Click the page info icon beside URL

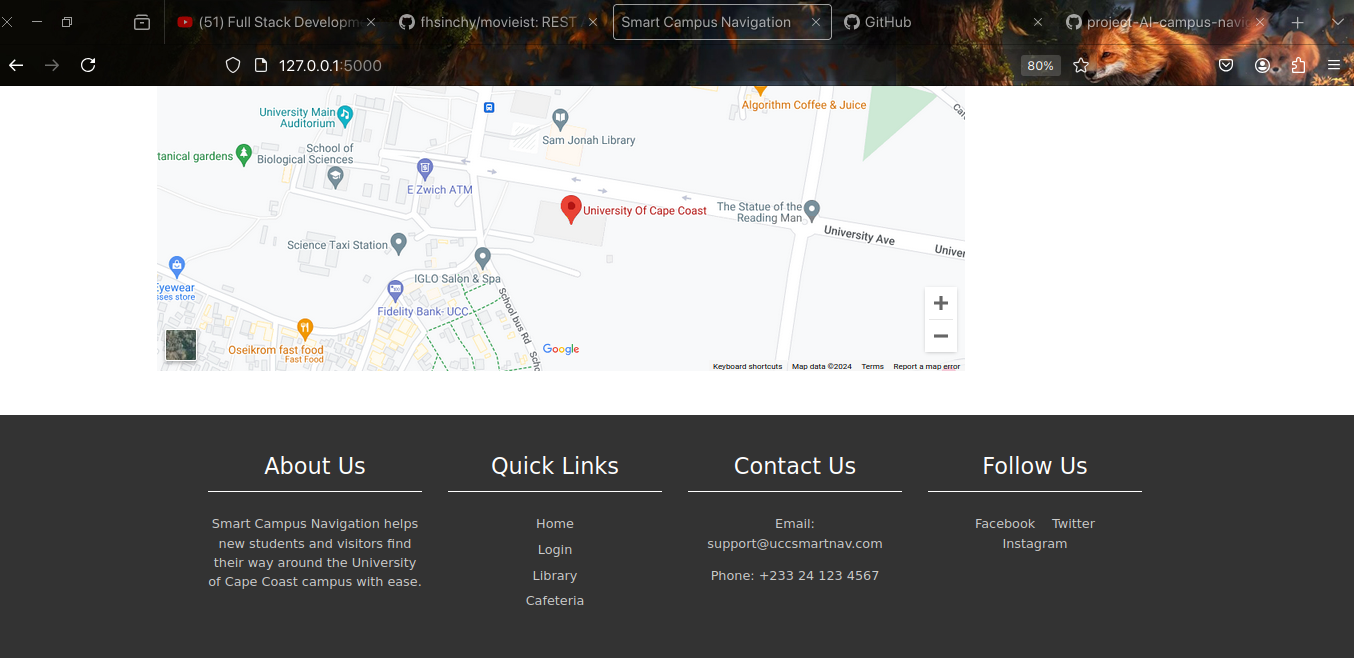point(261,65)
